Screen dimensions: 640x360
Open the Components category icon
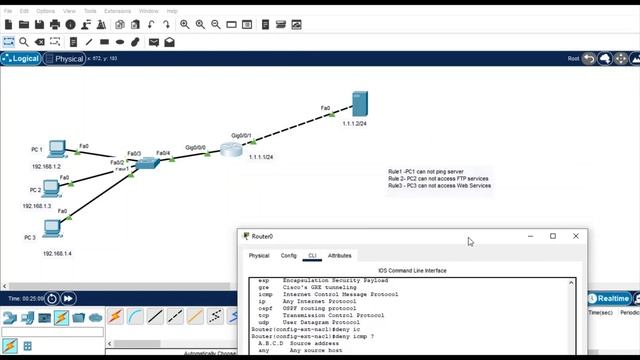(44, 318)
